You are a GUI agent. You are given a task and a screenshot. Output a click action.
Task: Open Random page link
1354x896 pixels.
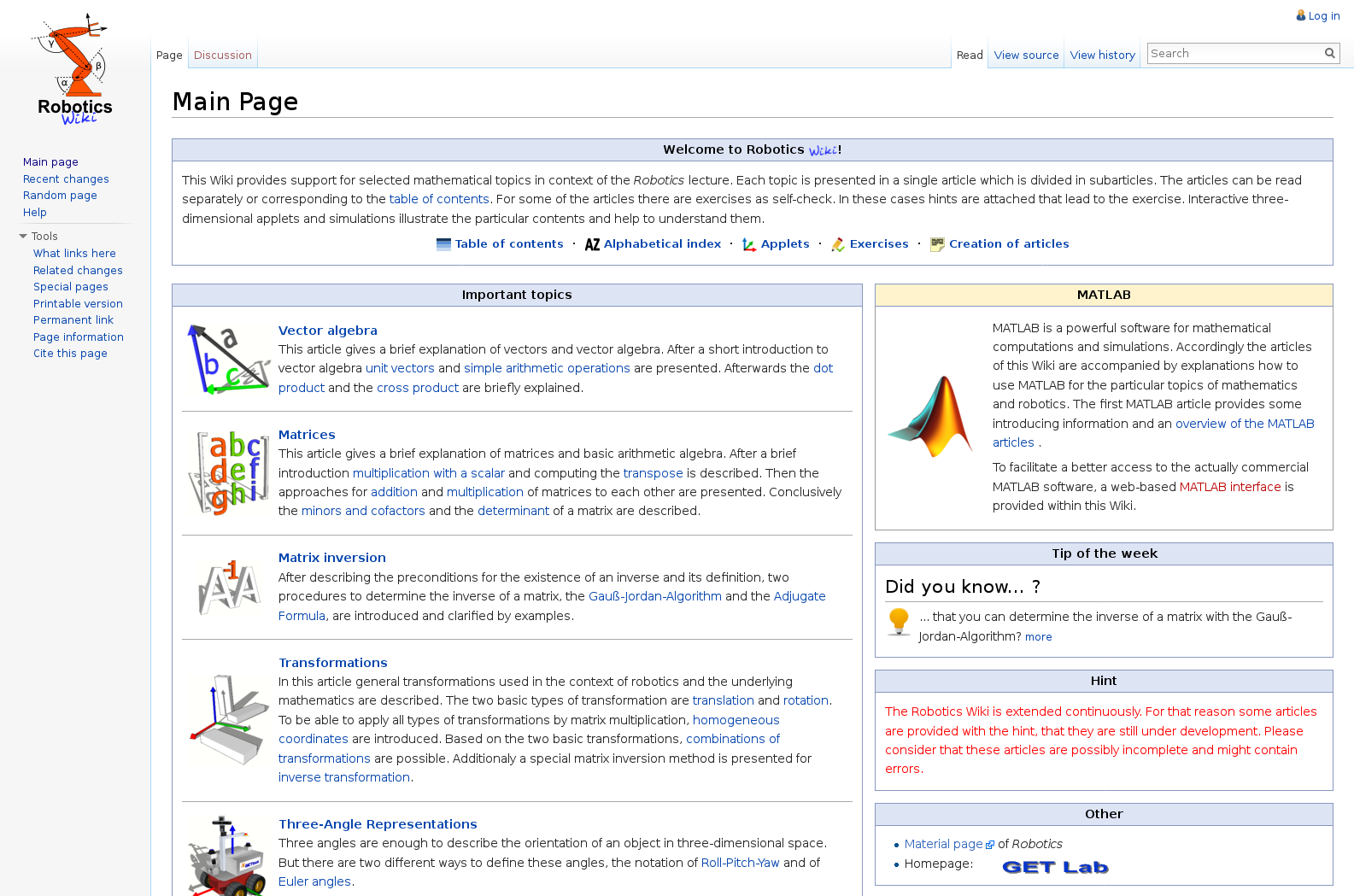[60, 196]
